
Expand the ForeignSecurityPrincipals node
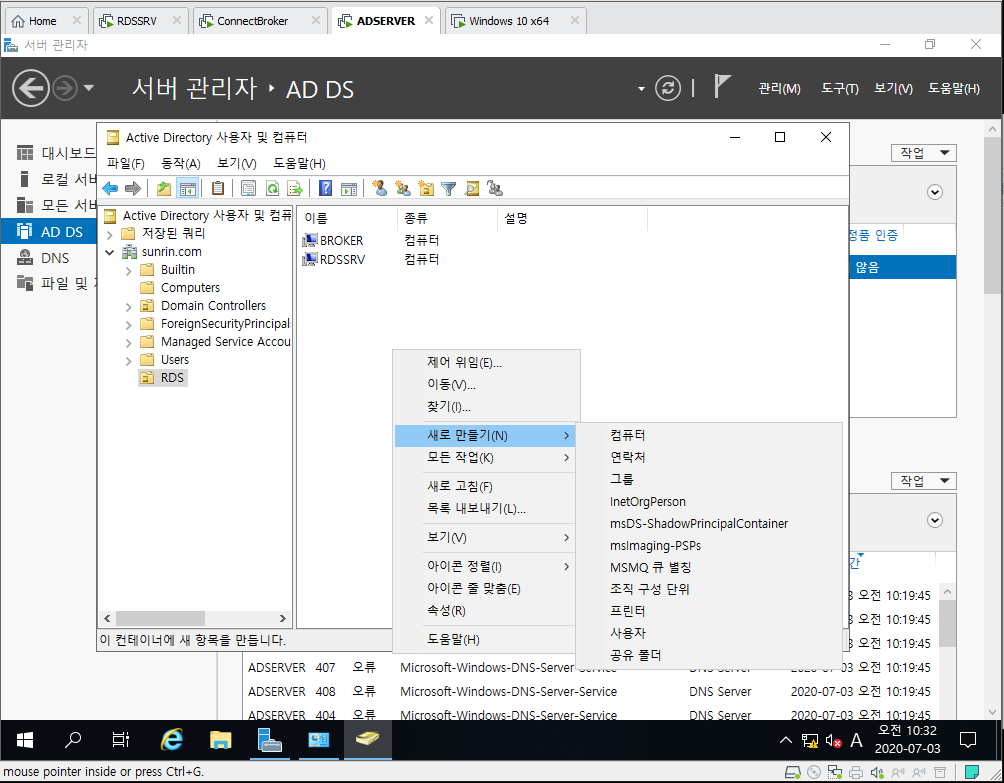[129, 325]
